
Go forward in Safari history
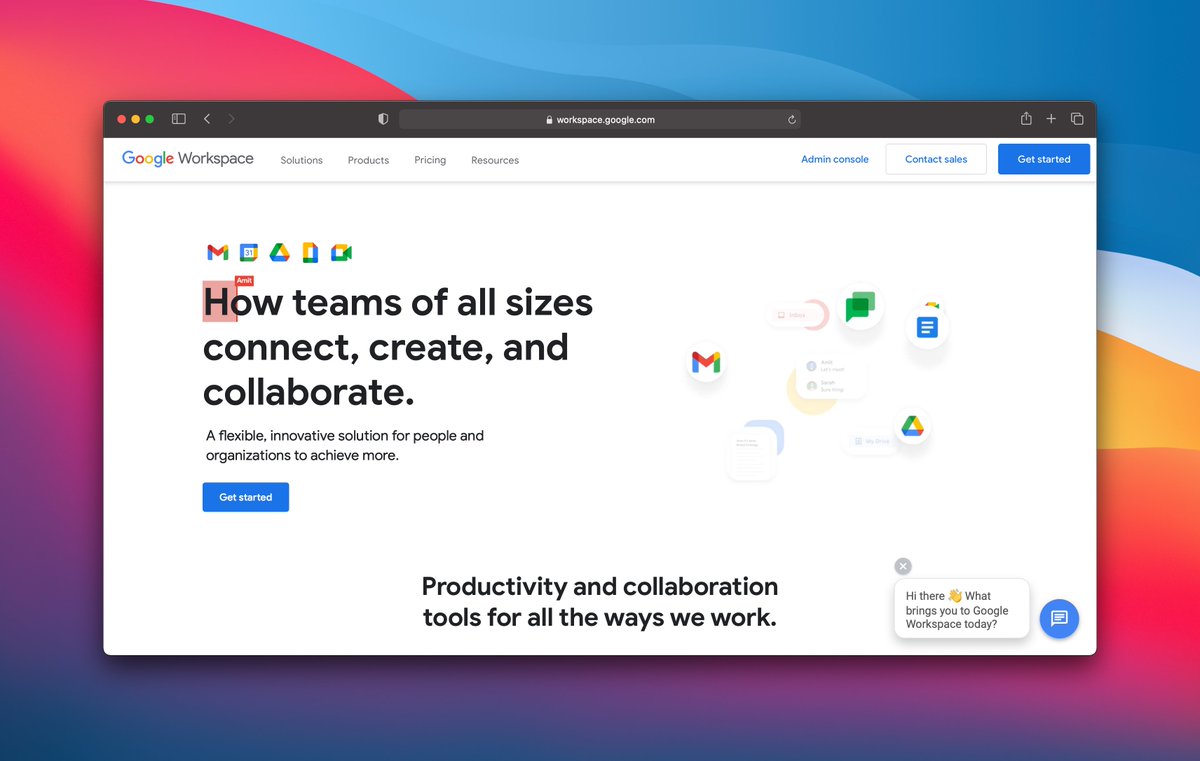(232, 119)
